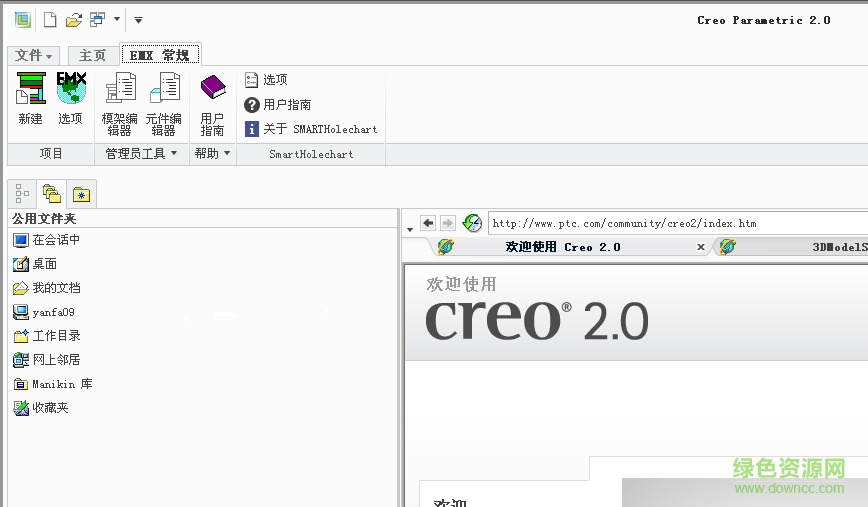Launch the 模架编辑器 tool

coord(120,104)
